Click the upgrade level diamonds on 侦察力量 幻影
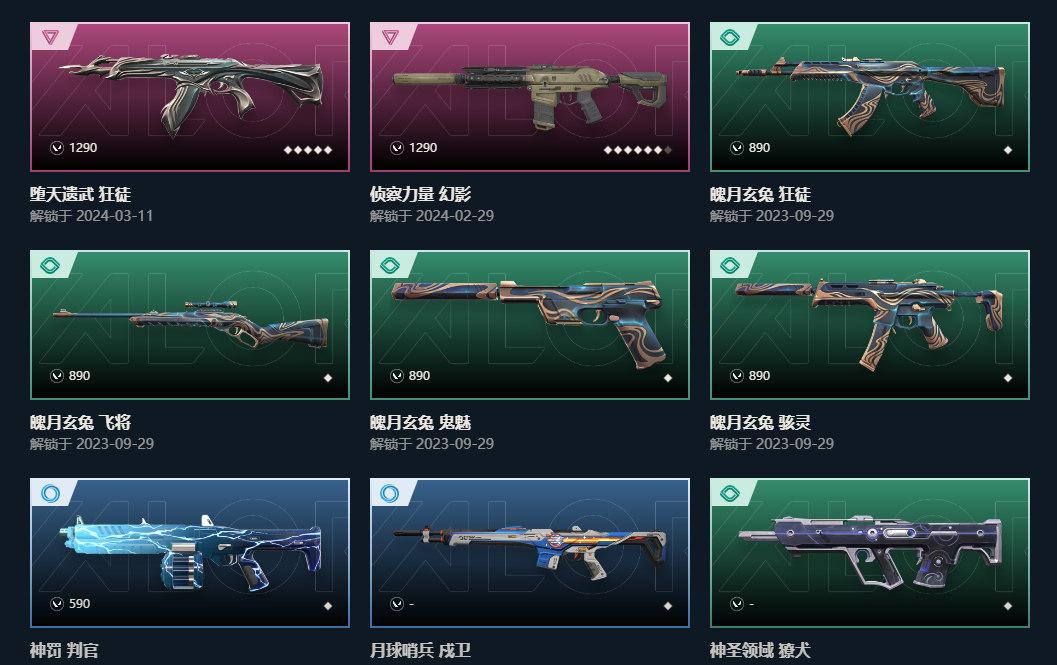Image resolution: width=1057 pixels, height=665 pixels. (638, 150)
